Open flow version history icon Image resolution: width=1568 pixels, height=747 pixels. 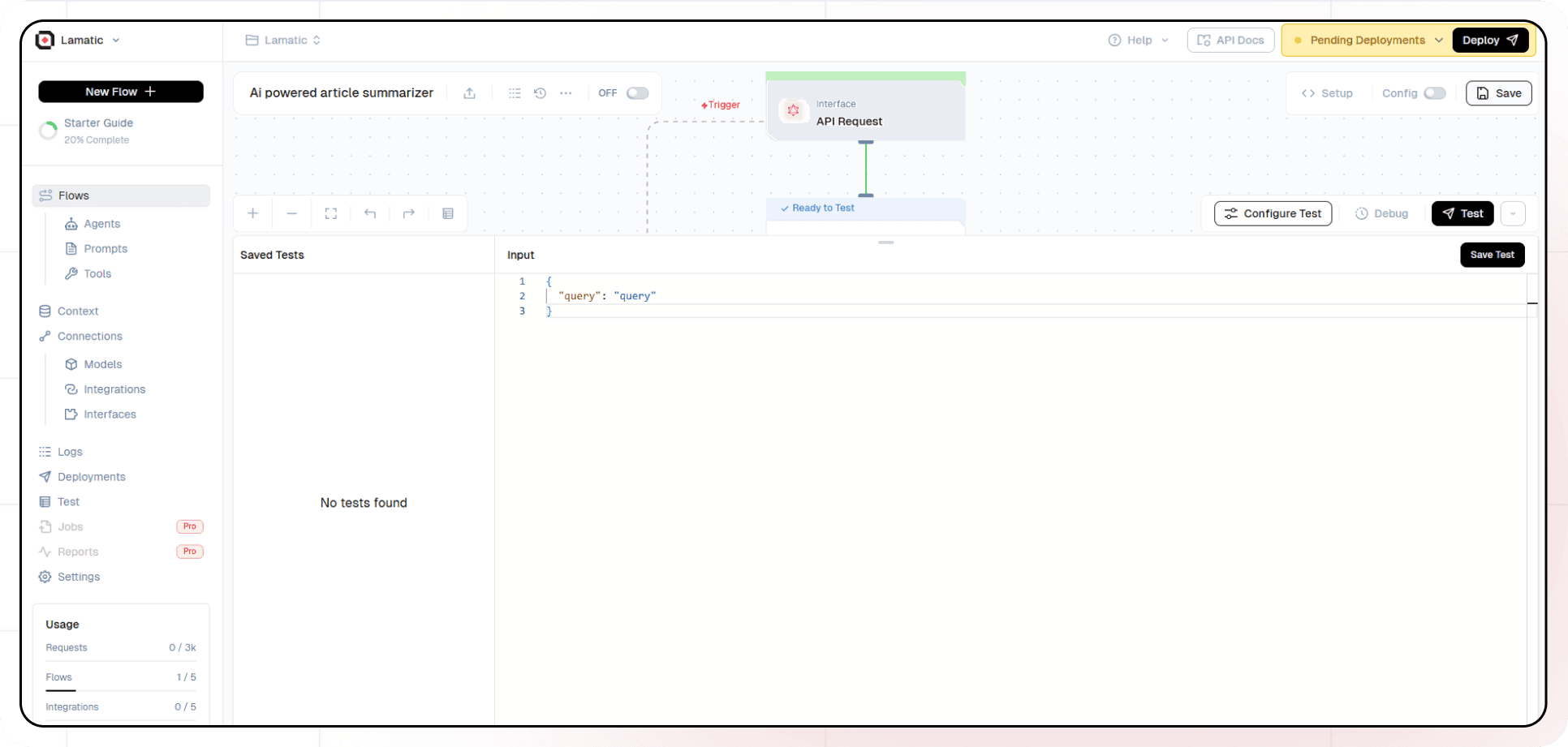540,93
